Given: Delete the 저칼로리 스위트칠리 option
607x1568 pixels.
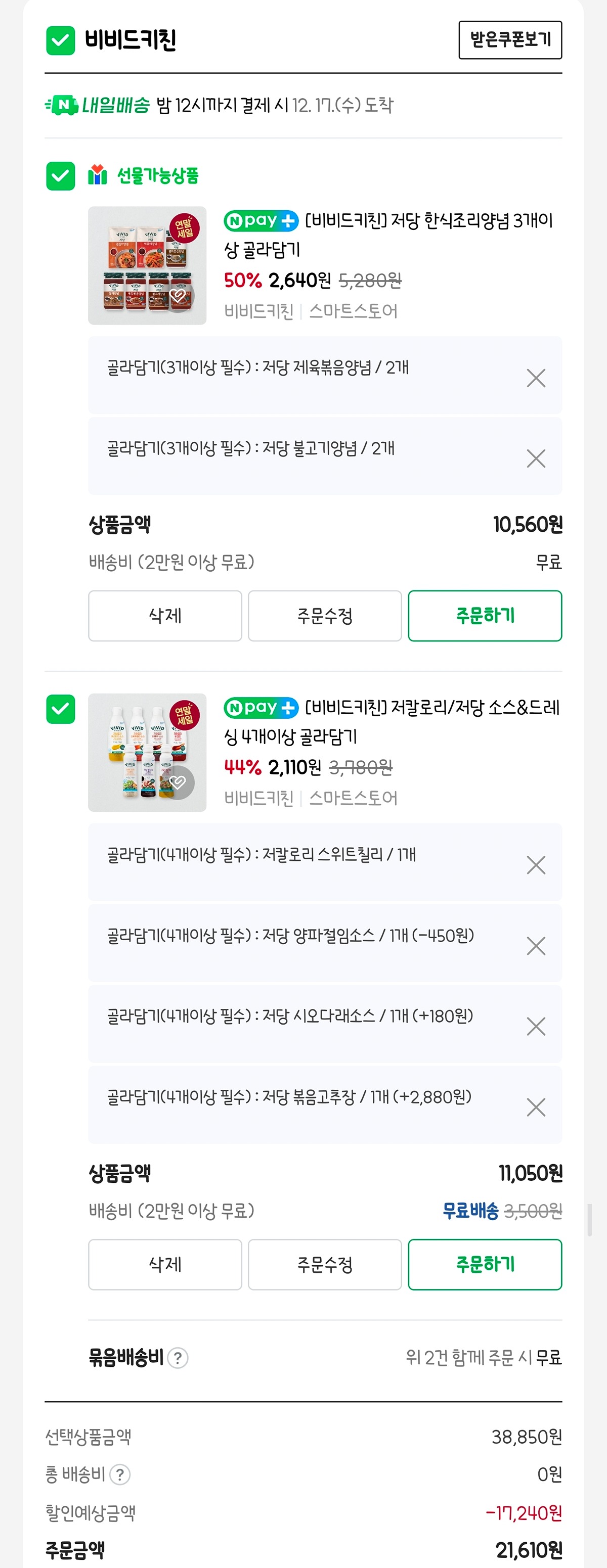Looking at the screenshot, I should point(535,865).
